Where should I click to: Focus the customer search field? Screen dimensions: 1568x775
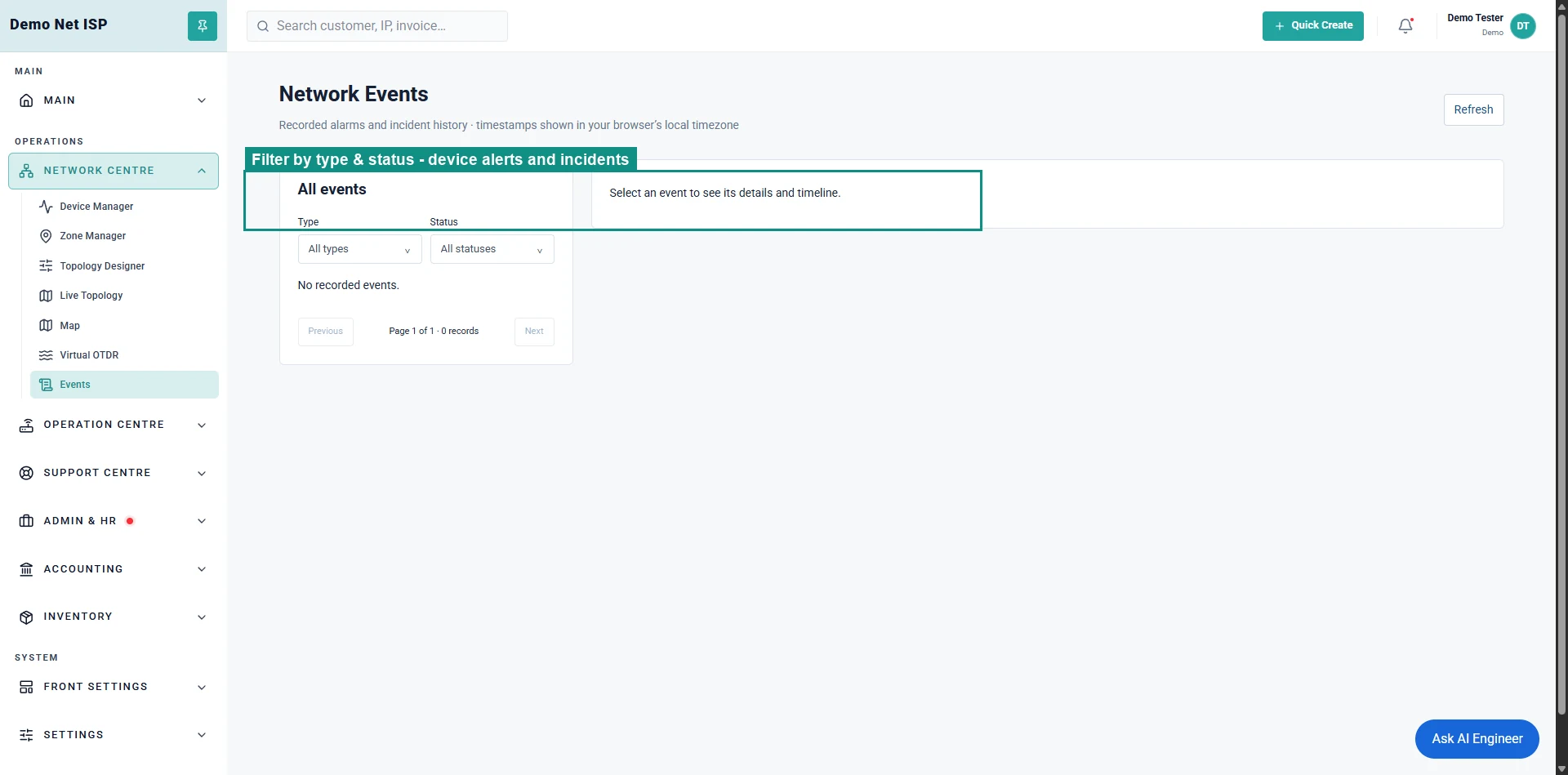pyautogui.click(x=377, y=26)
